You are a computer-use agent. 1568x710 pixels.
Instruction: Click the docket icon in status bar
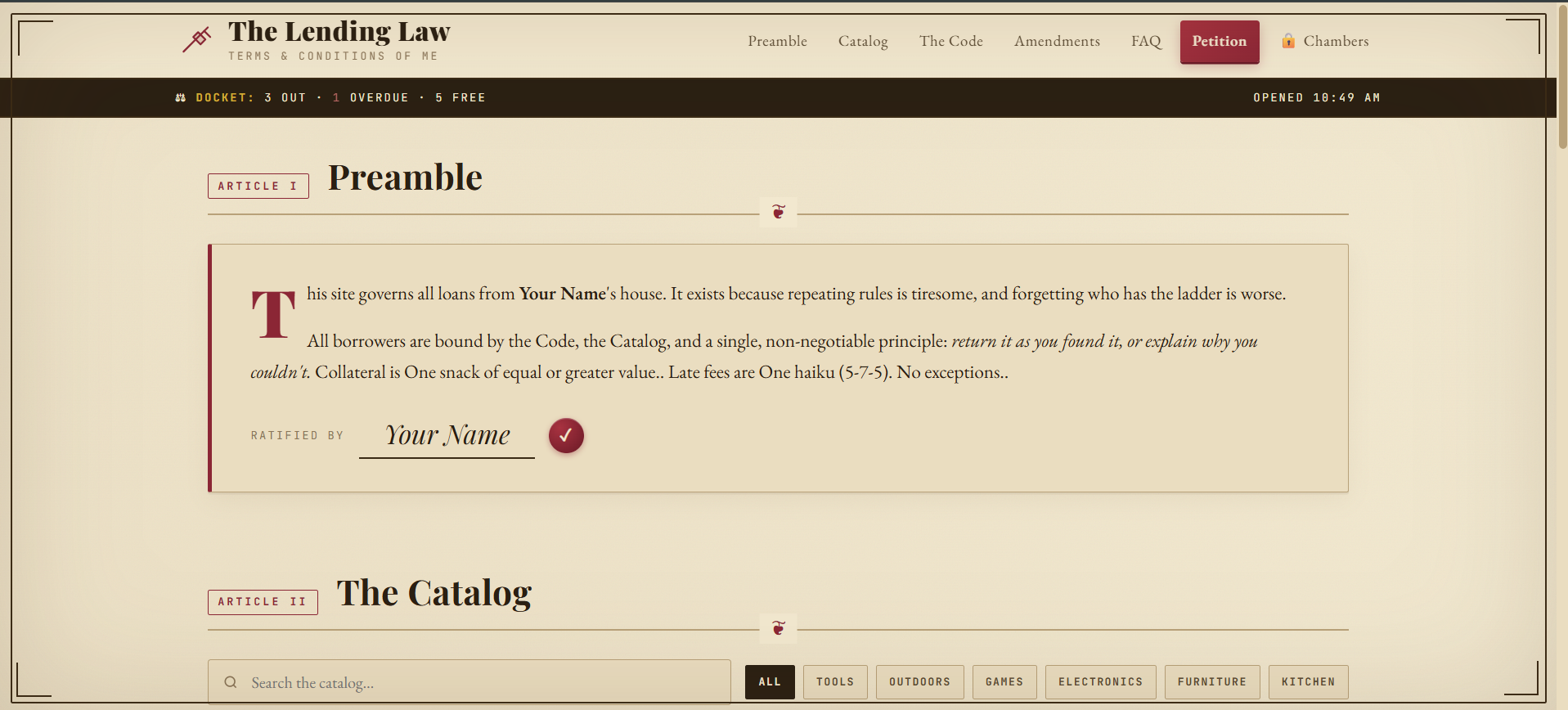[x=181, y=97]
